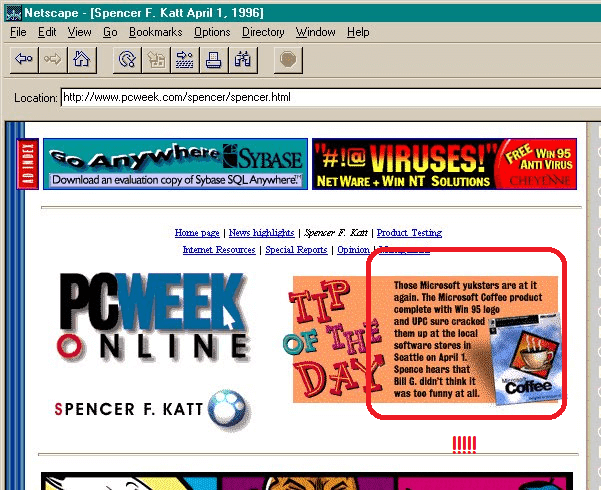
Task: Click the Find binoculars icon
Action: [x=243, y=60]
